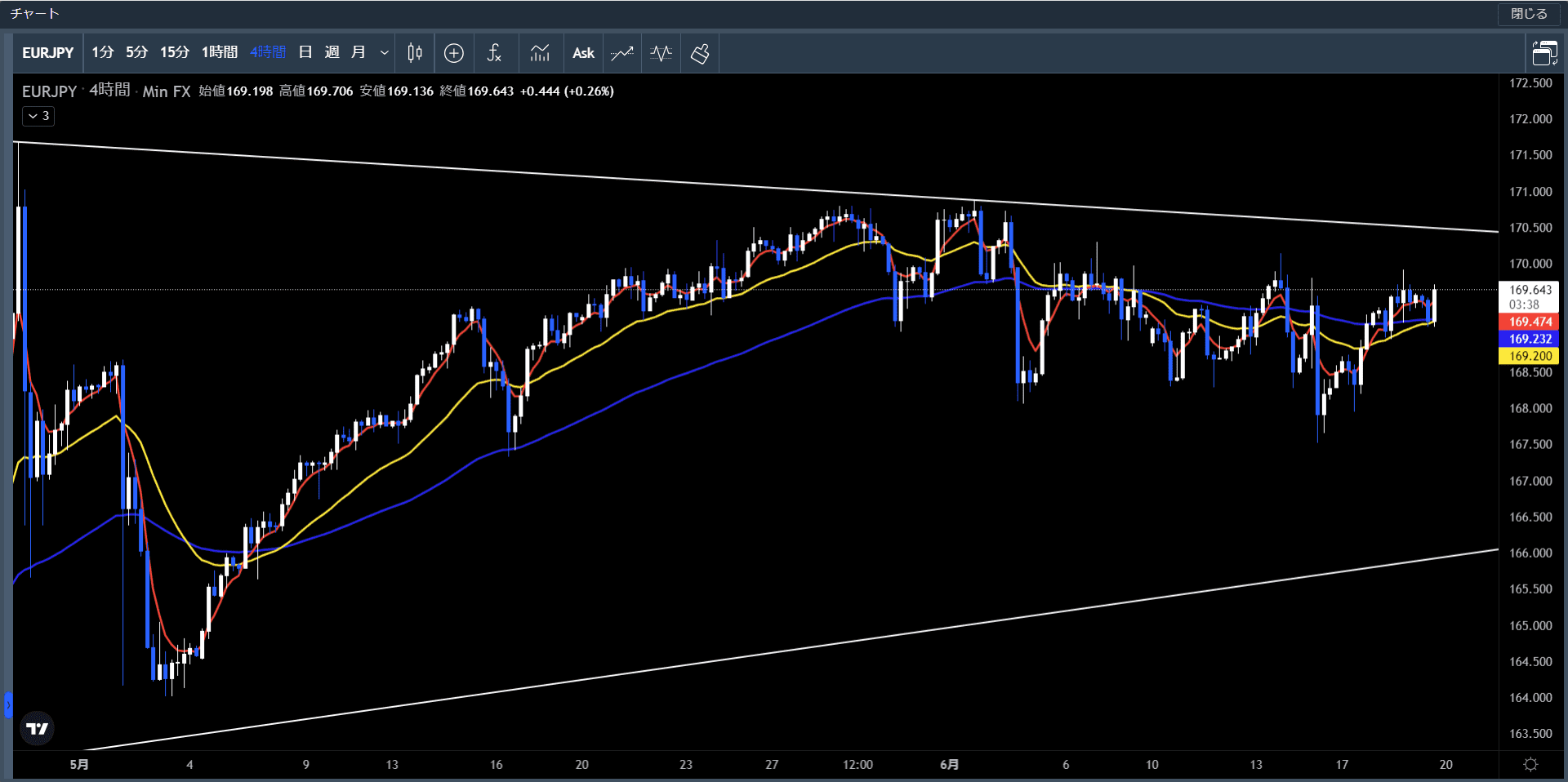Click the 163.500 price axis label
The image size is (1568, 782).
tap(1530, 734)
